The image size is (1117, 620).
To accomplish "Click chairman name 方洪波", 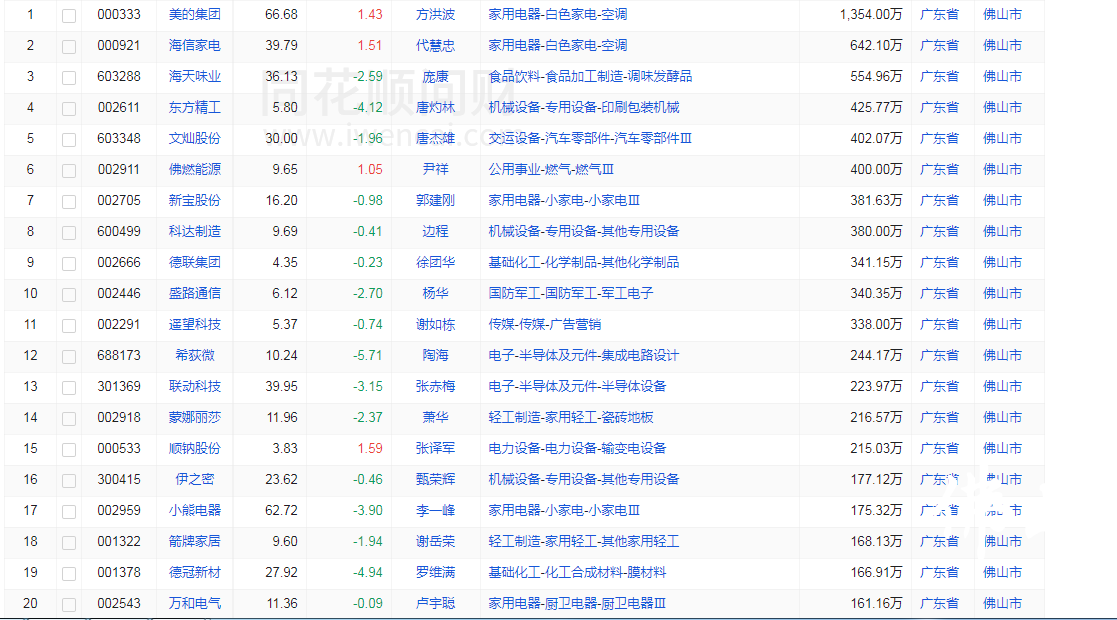I will click(x=435, y=14).
